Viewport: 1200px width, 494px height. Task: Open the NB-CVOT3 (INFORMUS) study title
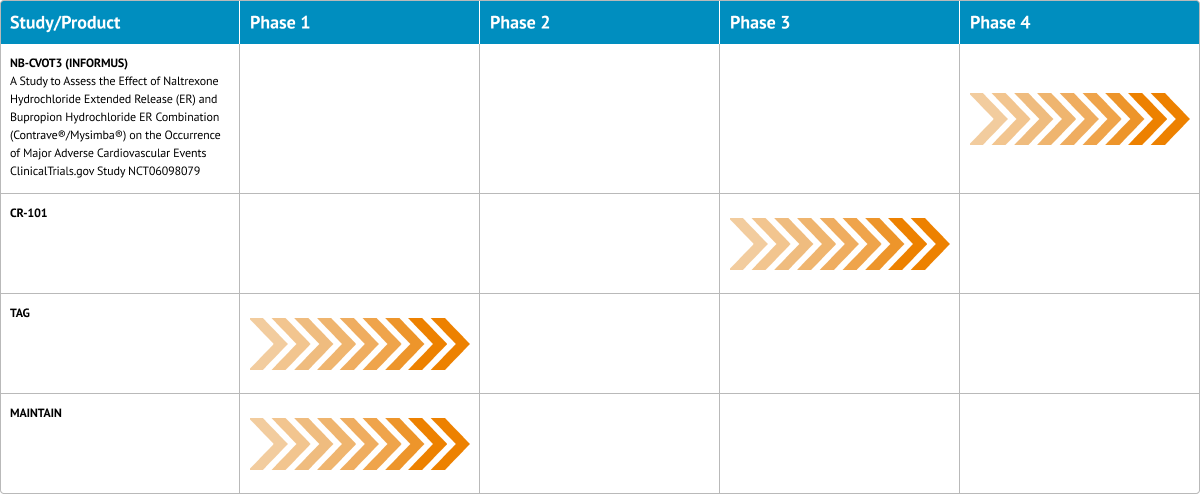[x=68, y=63]
